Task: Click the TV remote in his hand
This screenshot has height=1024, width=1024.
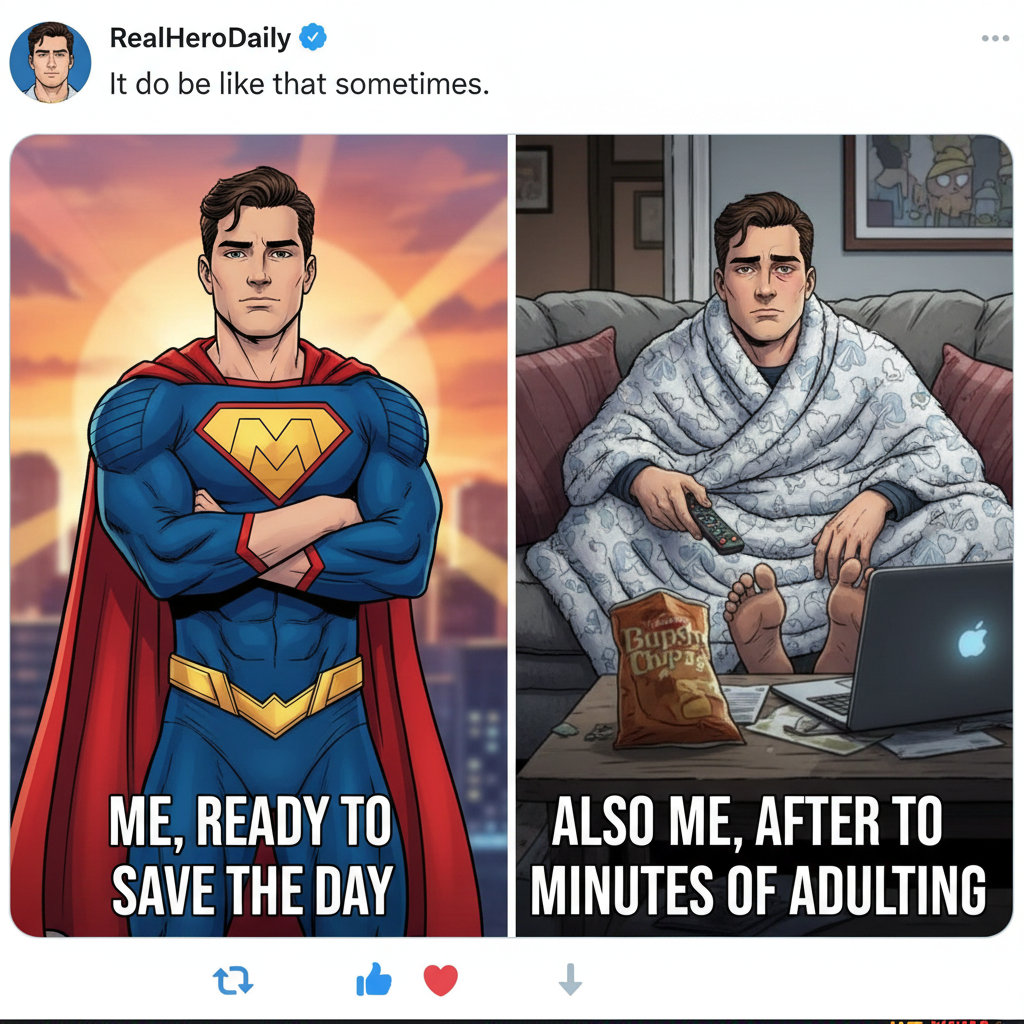Action: (x=712, y=521)
